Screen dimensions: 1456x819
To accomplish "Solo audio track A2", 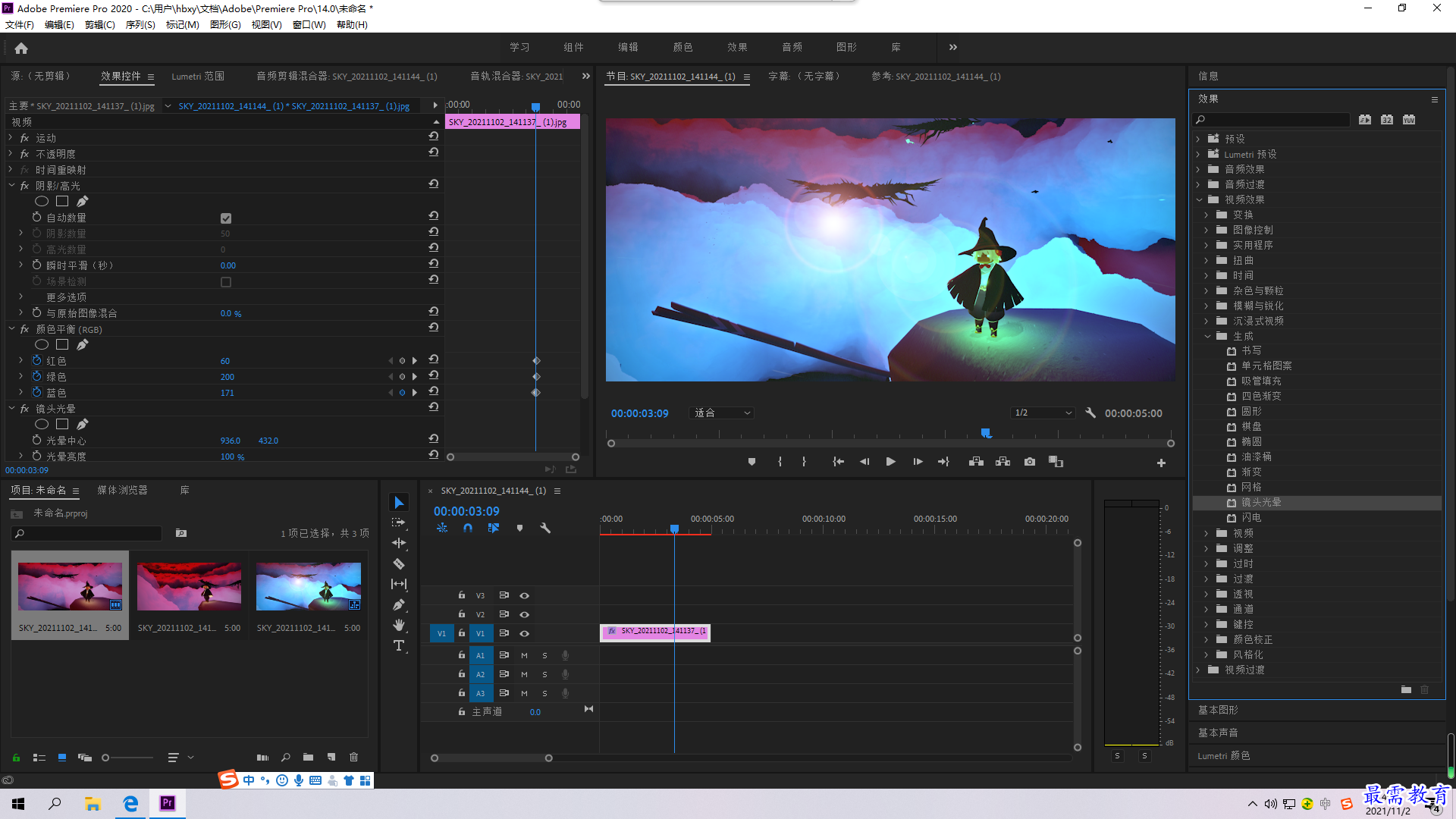I will pos(544,674).
